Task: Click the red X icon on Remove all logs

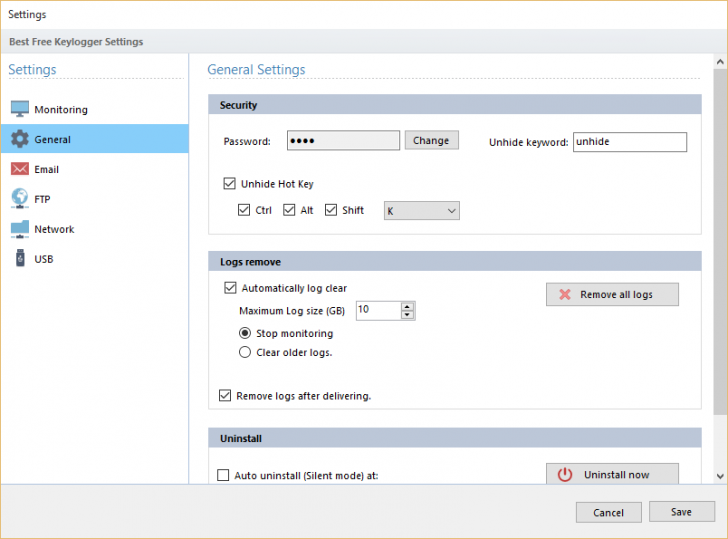Action: (565, 294)
